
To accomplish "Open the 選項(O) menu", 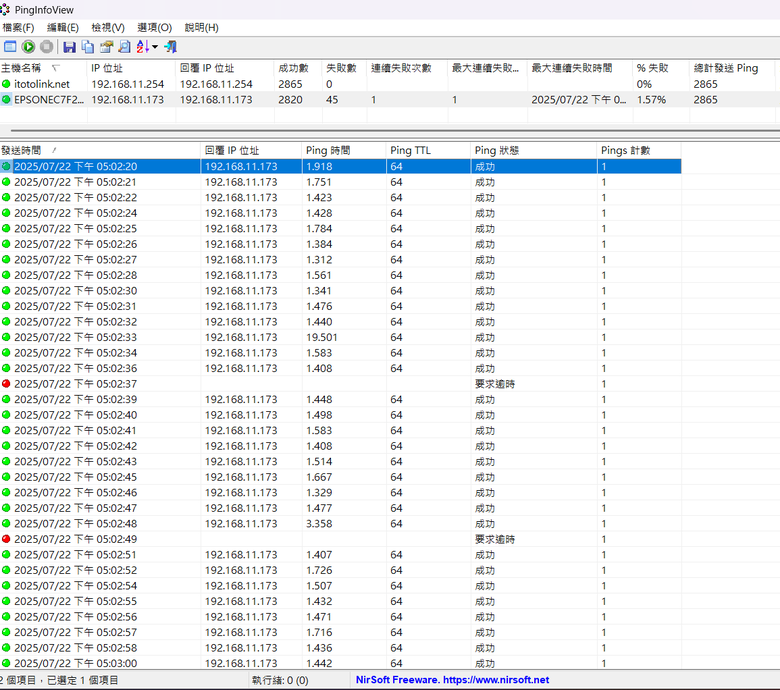I will coord(154,27).
